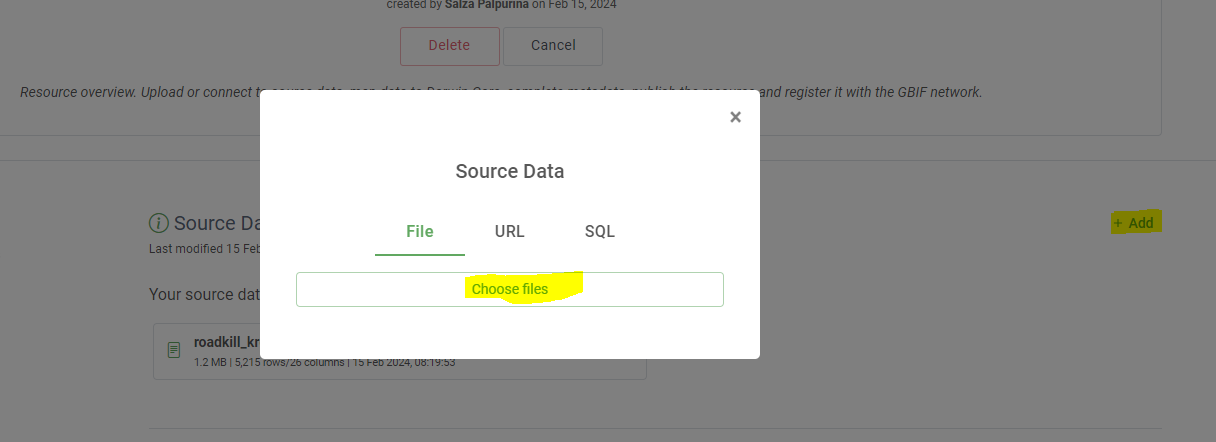Switch to the SQL tab

[600, 231]
